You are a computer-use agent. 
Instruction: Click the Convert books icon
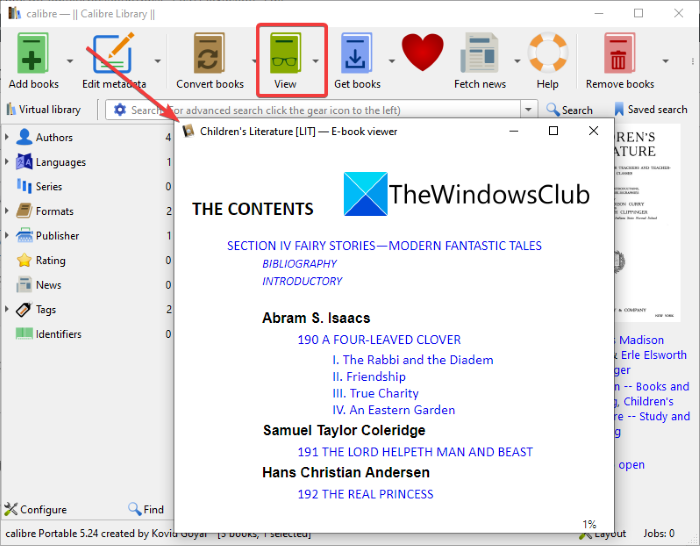(x=209, y=53)
